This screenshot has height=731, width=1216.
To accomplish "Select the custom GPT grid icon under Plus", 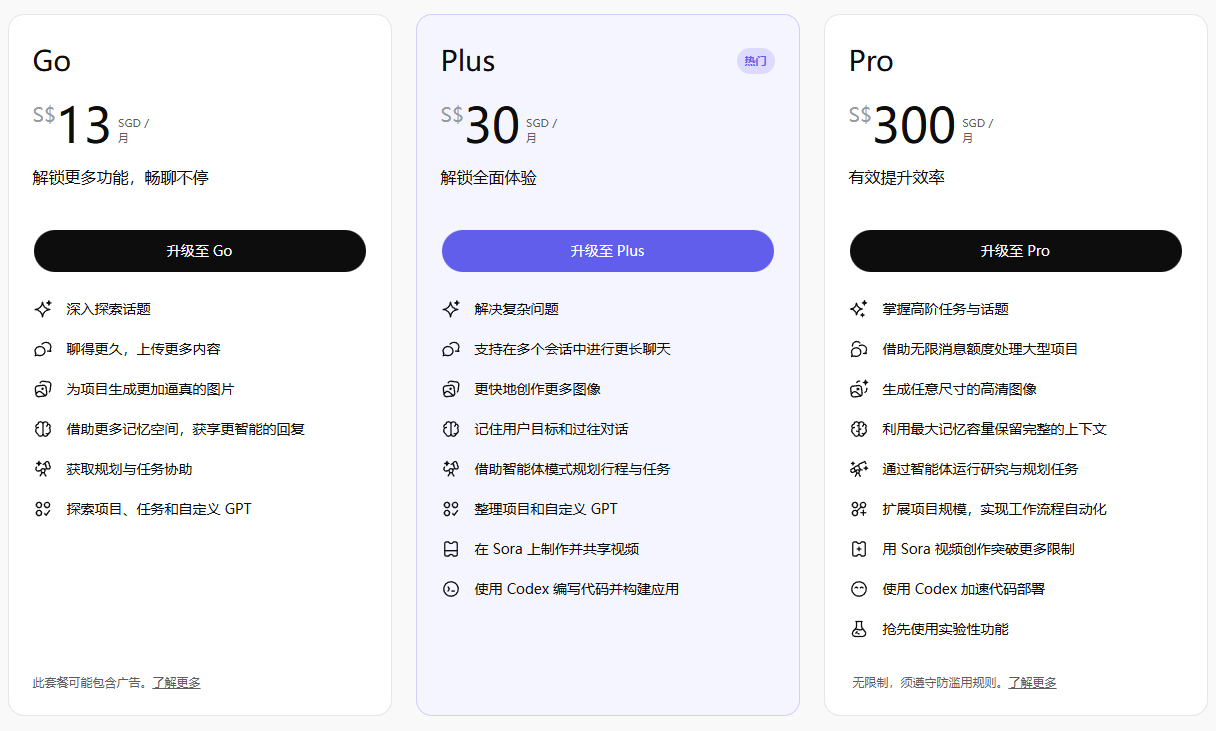I will 452,509.
